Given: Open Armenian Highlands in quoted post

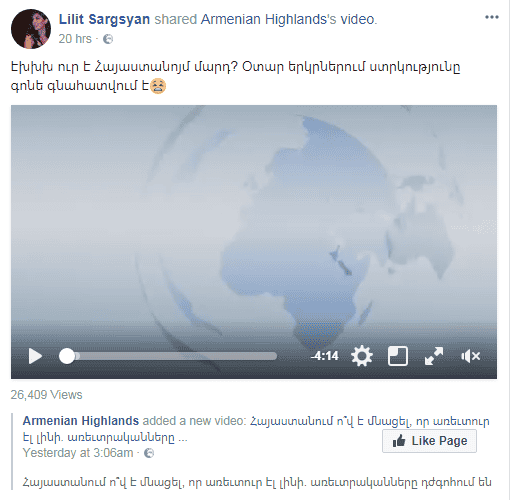Looking at the screenshot, I should (81, 421).
